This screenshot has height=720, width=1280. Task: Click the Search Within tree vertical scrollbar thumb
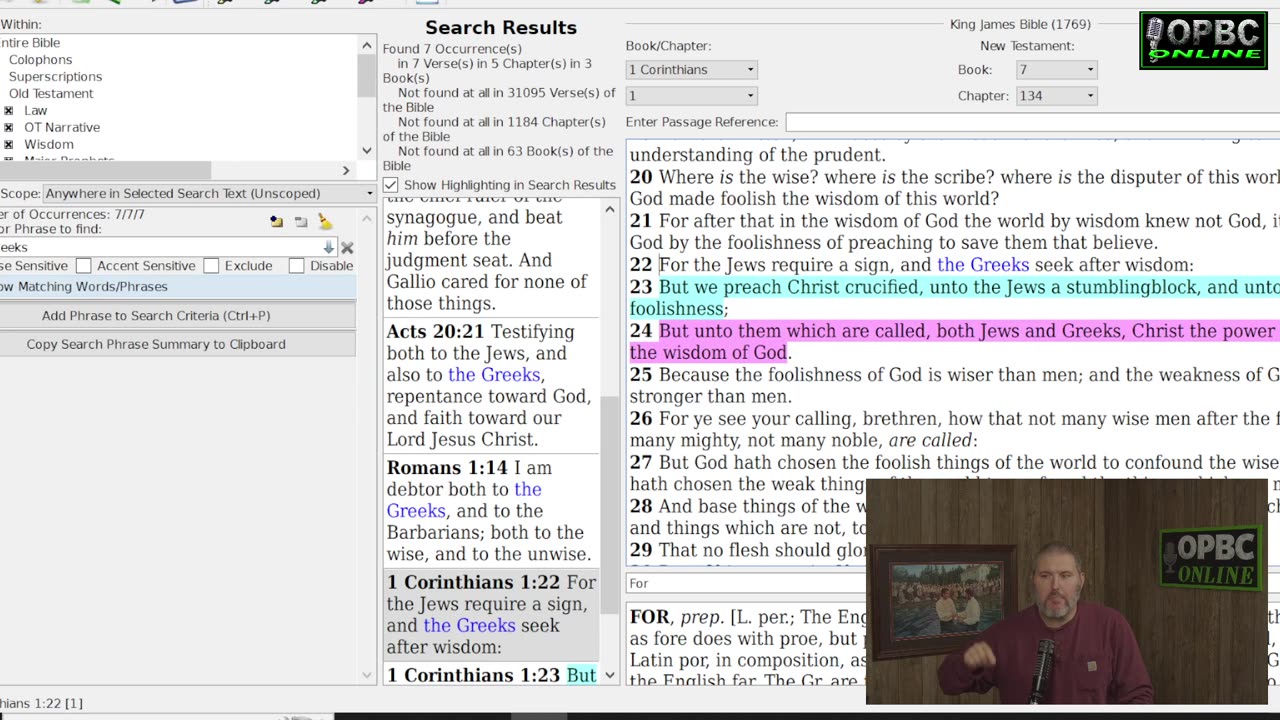(367, 75)
